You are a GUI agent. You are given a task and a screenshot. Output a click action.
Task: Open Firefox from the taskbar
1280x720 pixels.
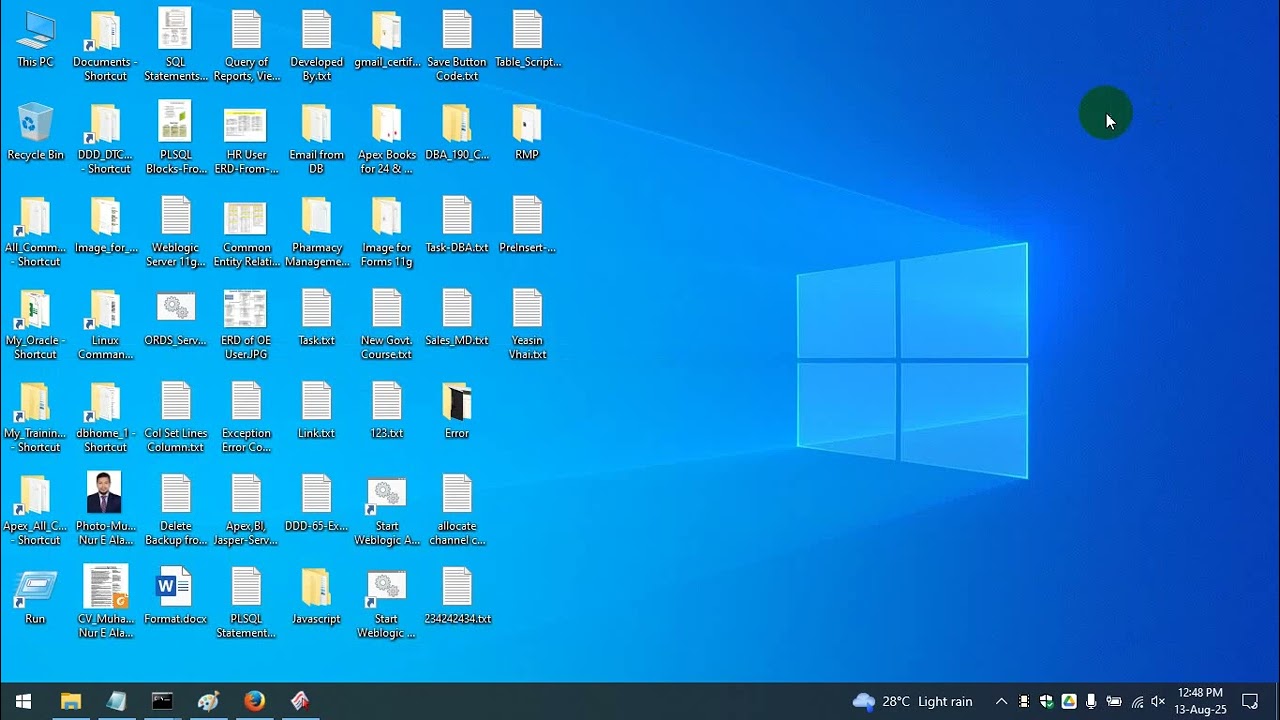pyautogui.click(x=254, y=701)
